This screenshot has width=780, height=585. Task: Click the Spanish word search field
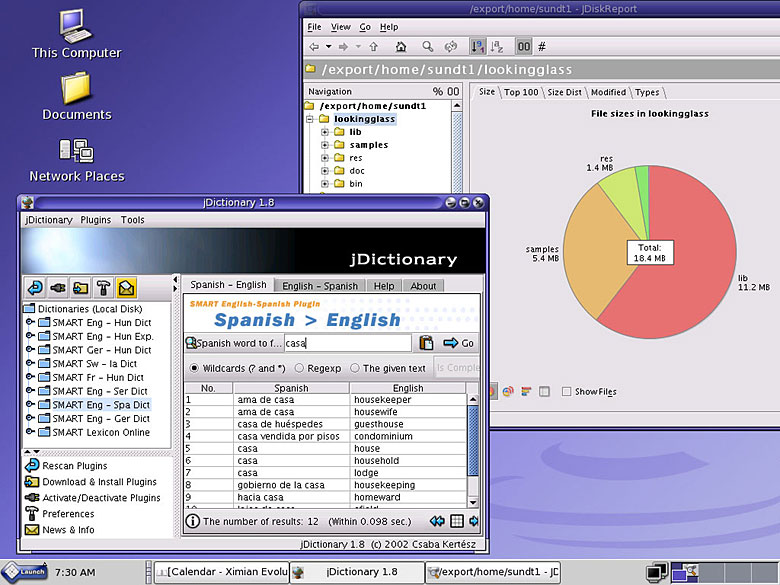tap(348, 343)
